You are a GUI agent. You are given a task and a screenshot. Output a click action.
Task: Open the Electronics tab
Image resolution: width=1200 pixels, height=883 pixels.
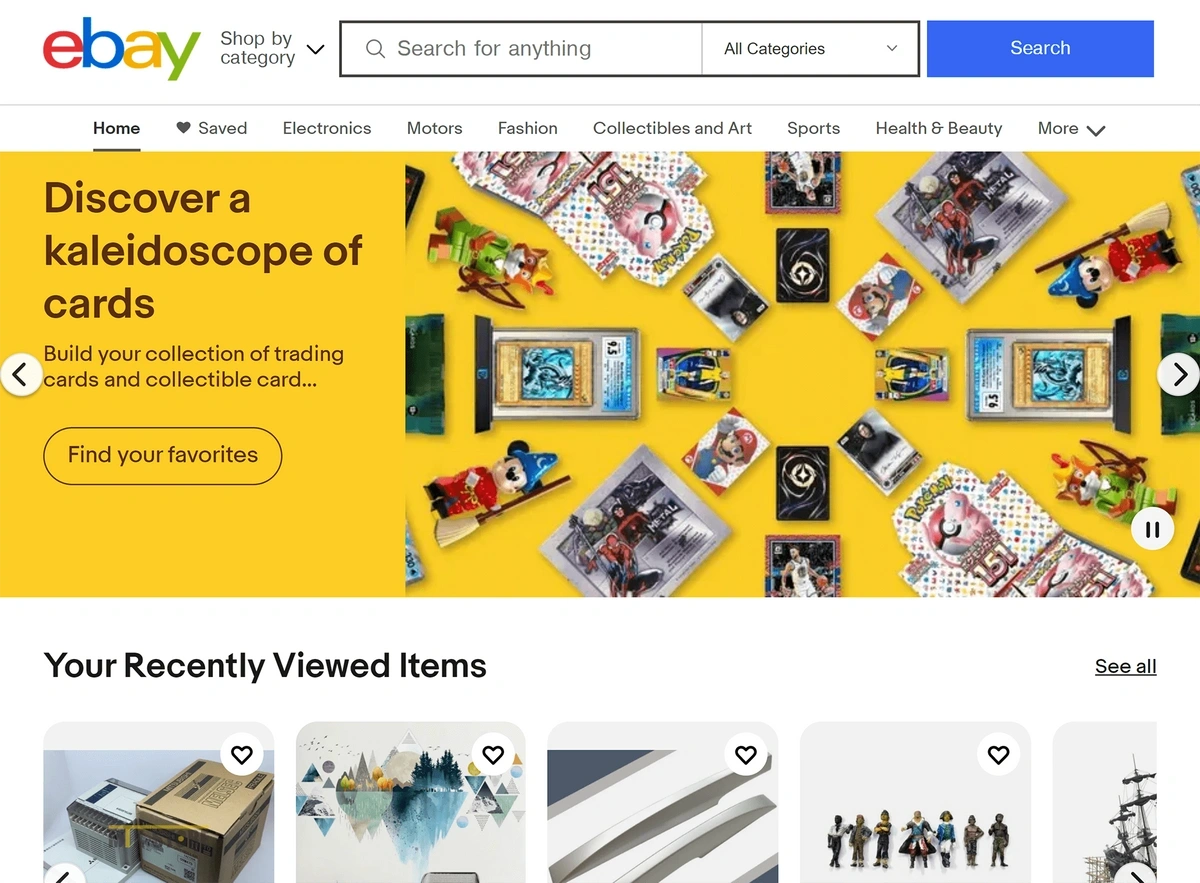[x=327, y=128]
